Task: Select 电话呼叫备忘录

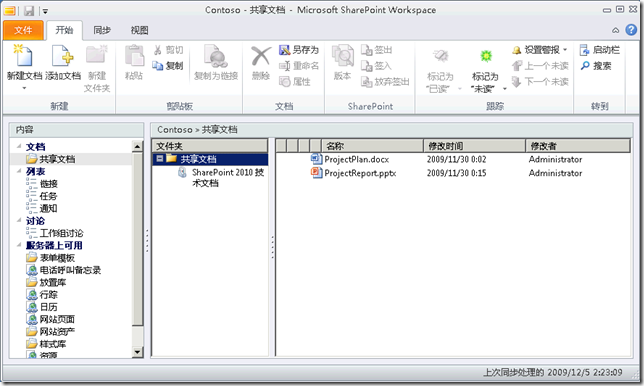Action: 70,270
